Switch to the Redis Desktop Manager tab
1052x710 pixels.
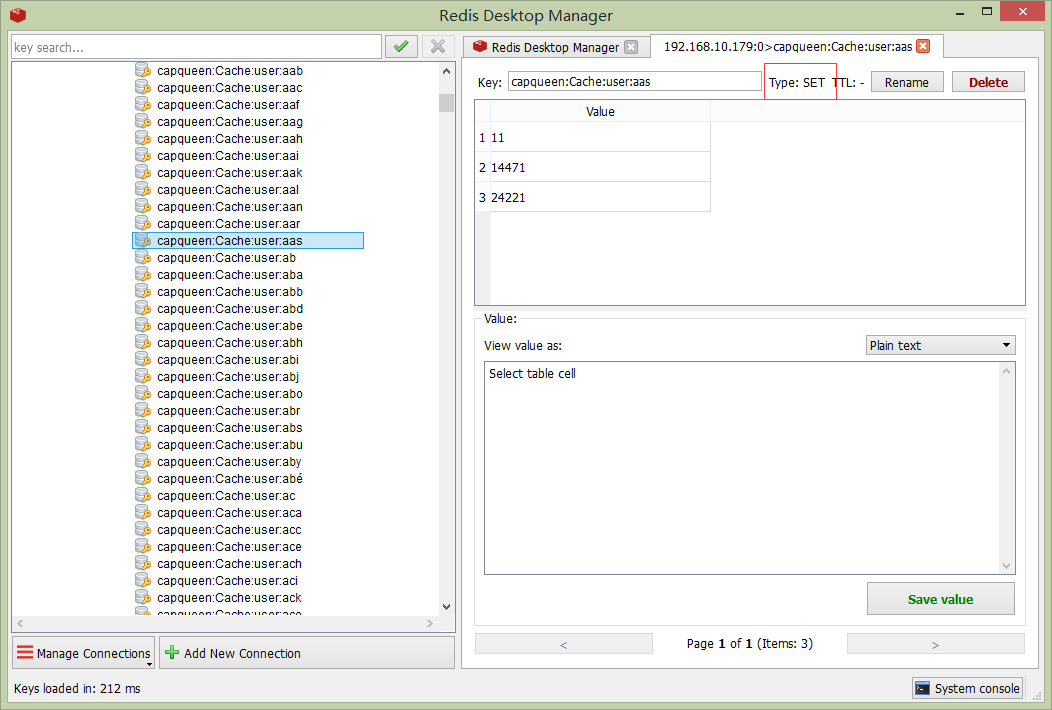coord(556,47)
